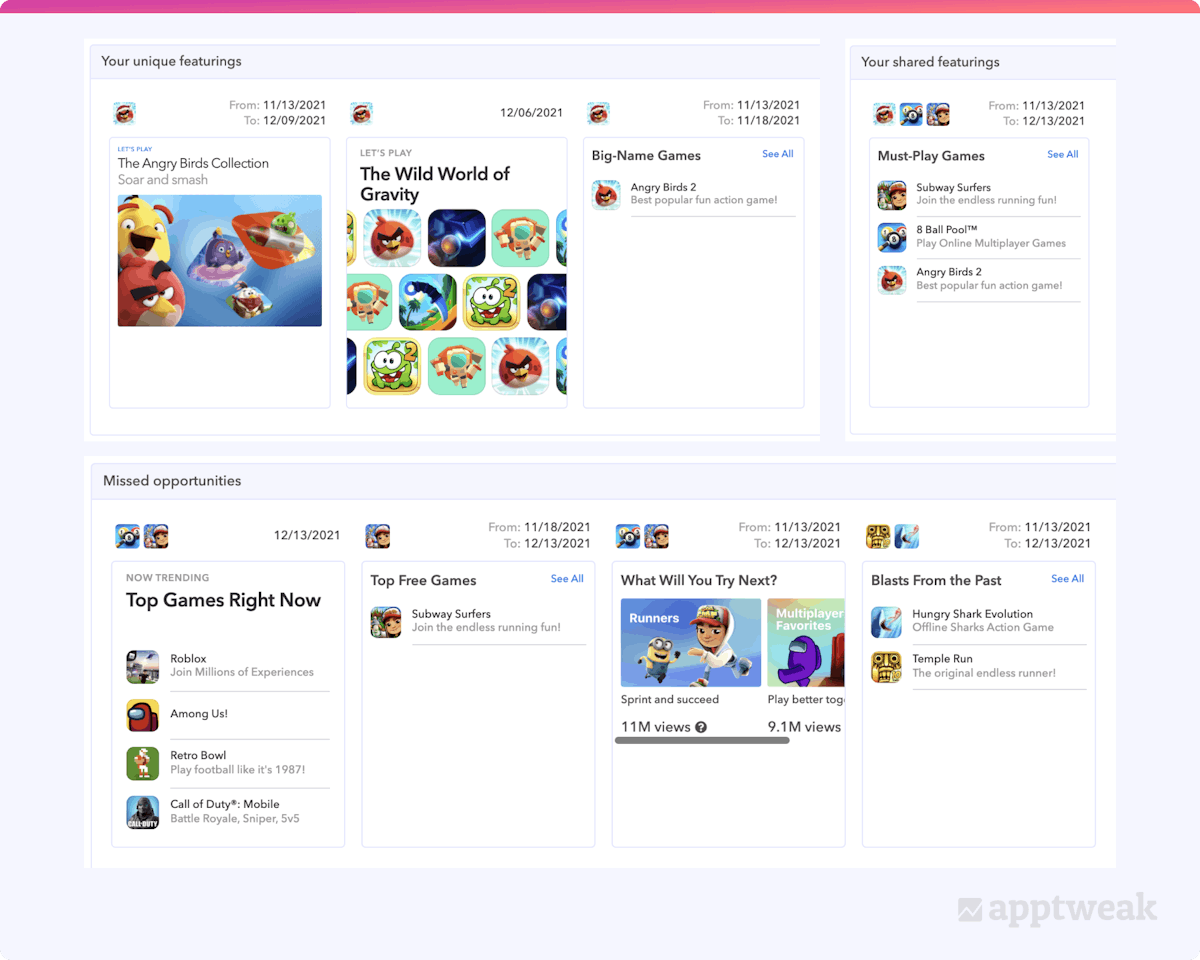Image resolution: width=1200 pixels, height=960 pixels.
Task: Select the Roblox icon in Top Games Right Now
Action: tap(143, 665)
